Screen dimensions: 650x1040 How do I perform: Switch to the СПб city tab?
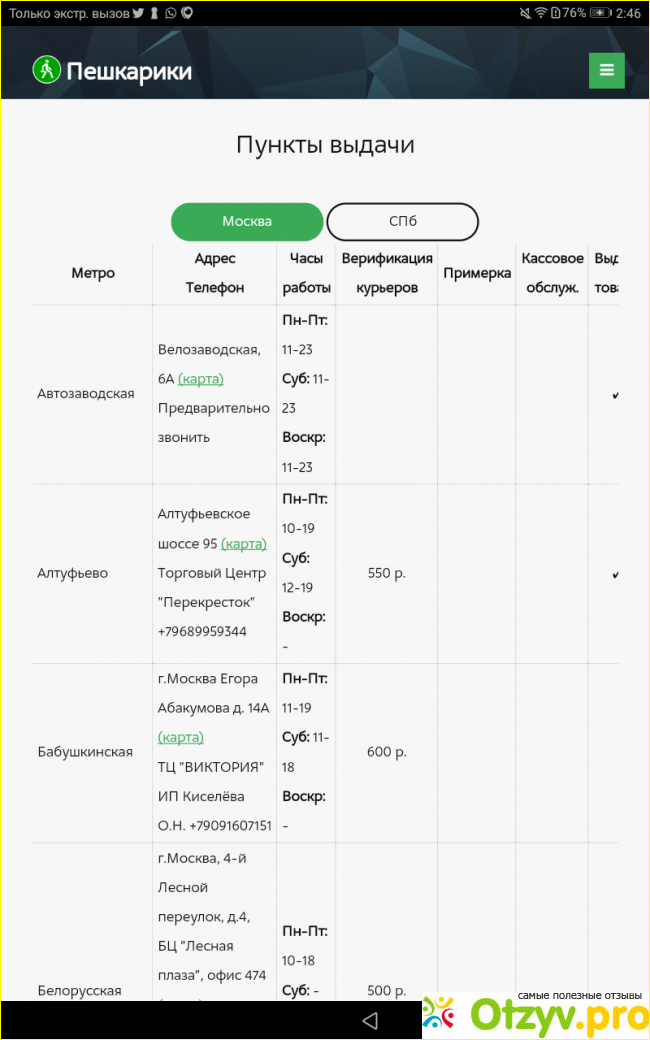pyautogui.click(x=403, y=222)
